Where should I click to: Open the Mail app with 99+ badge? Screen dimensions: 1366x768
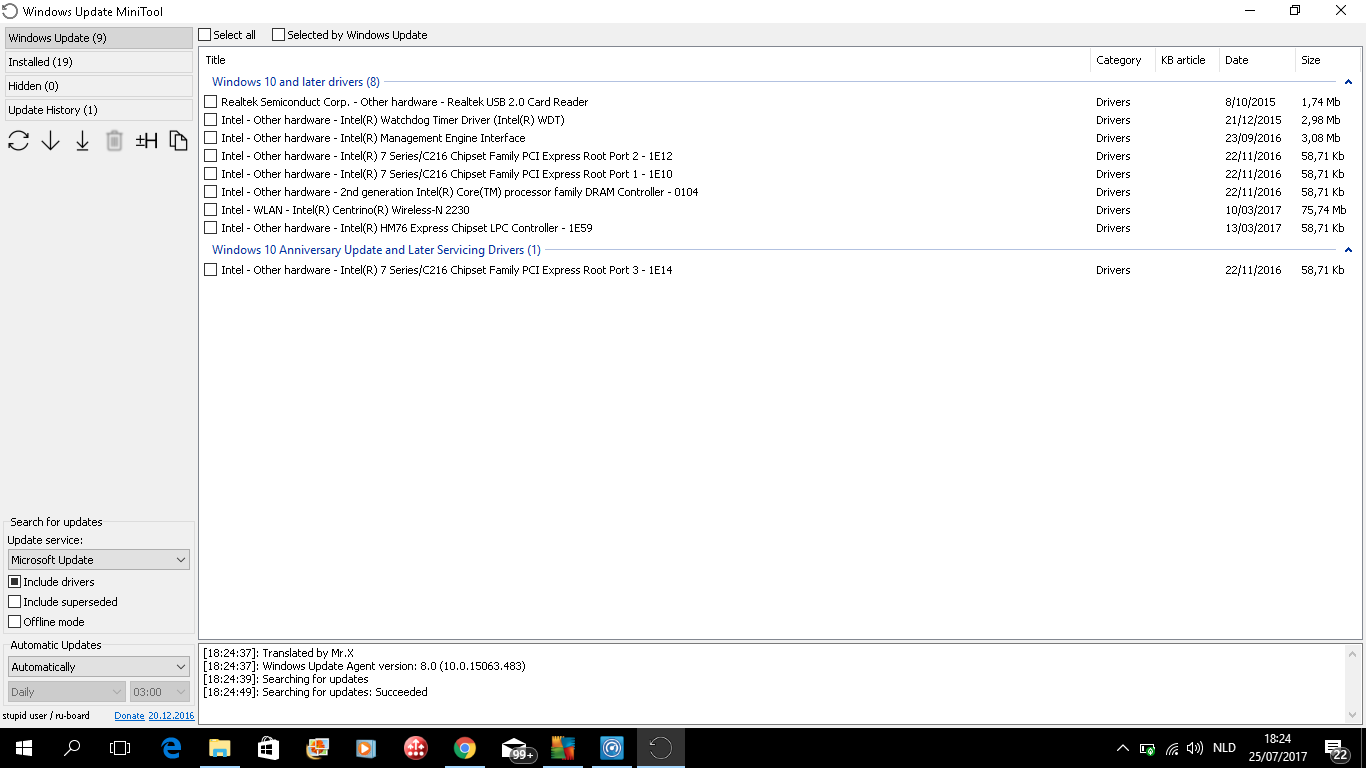[516, 748]
